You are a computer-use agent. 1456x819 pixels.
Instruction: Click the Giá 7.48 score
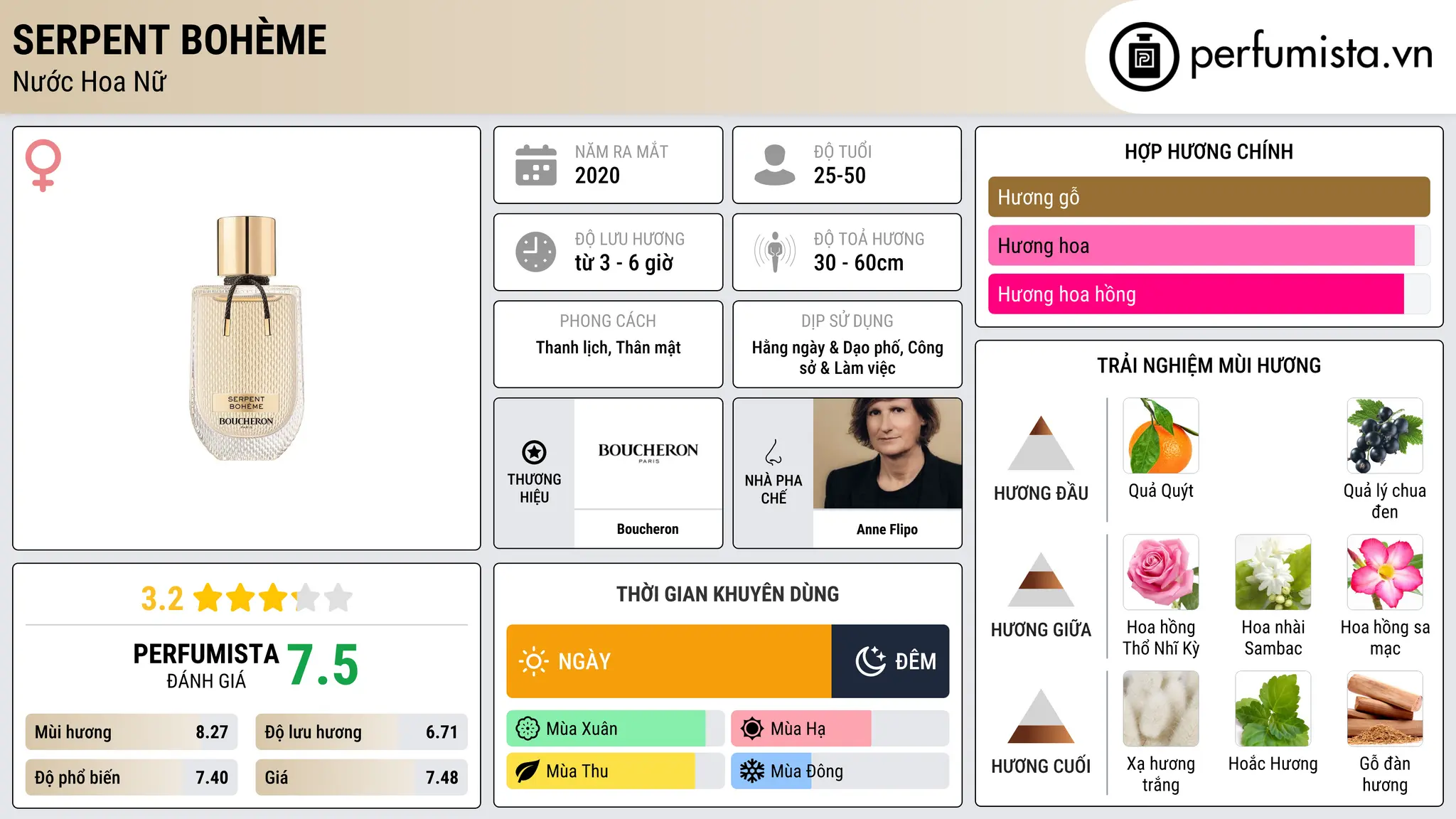tap(361, 778)
